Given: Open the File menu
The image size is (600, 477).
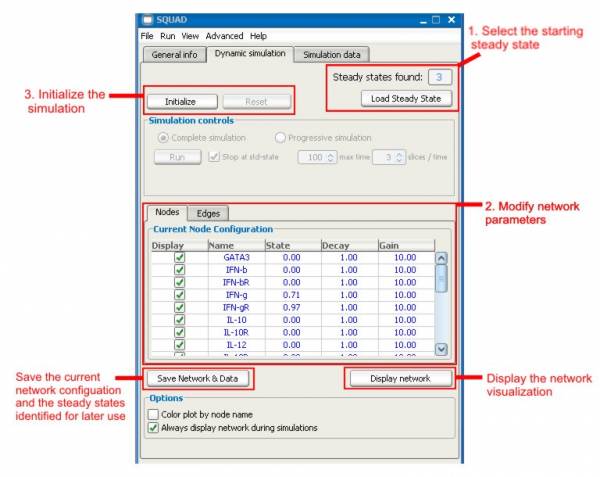Looking at the screenshot, I should tap(147, 36).
